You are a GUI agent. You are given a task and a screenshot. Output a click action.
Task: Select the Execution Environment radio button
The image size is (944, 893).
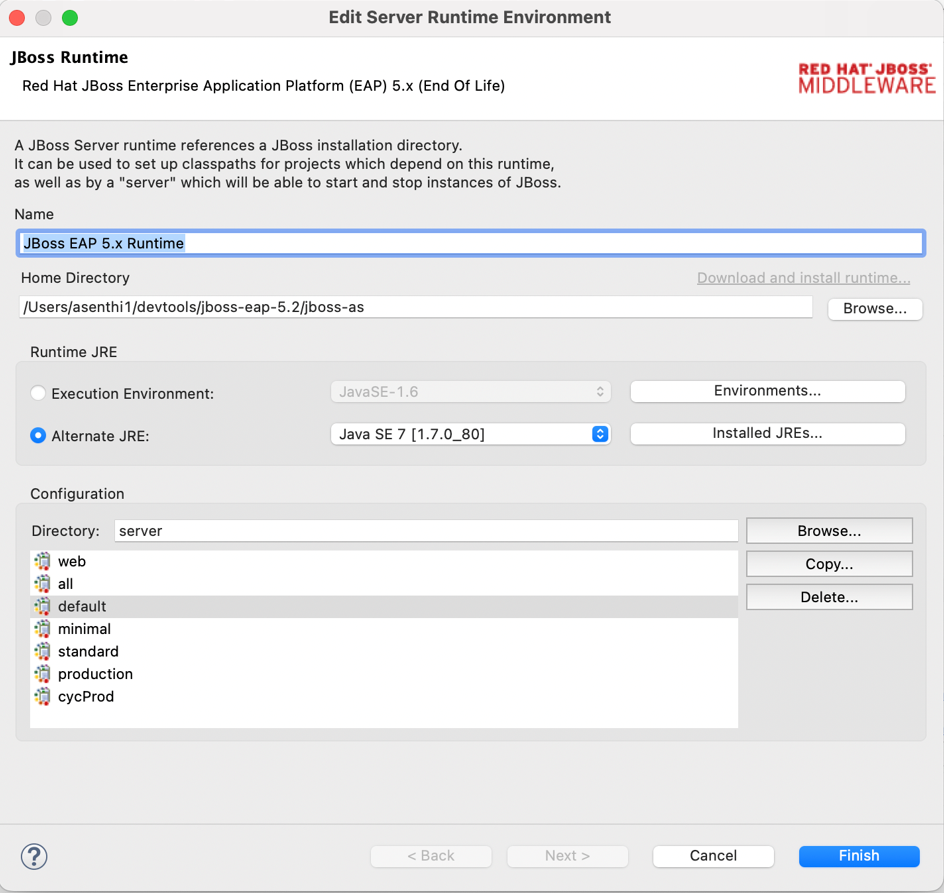[x=38, y=393]
